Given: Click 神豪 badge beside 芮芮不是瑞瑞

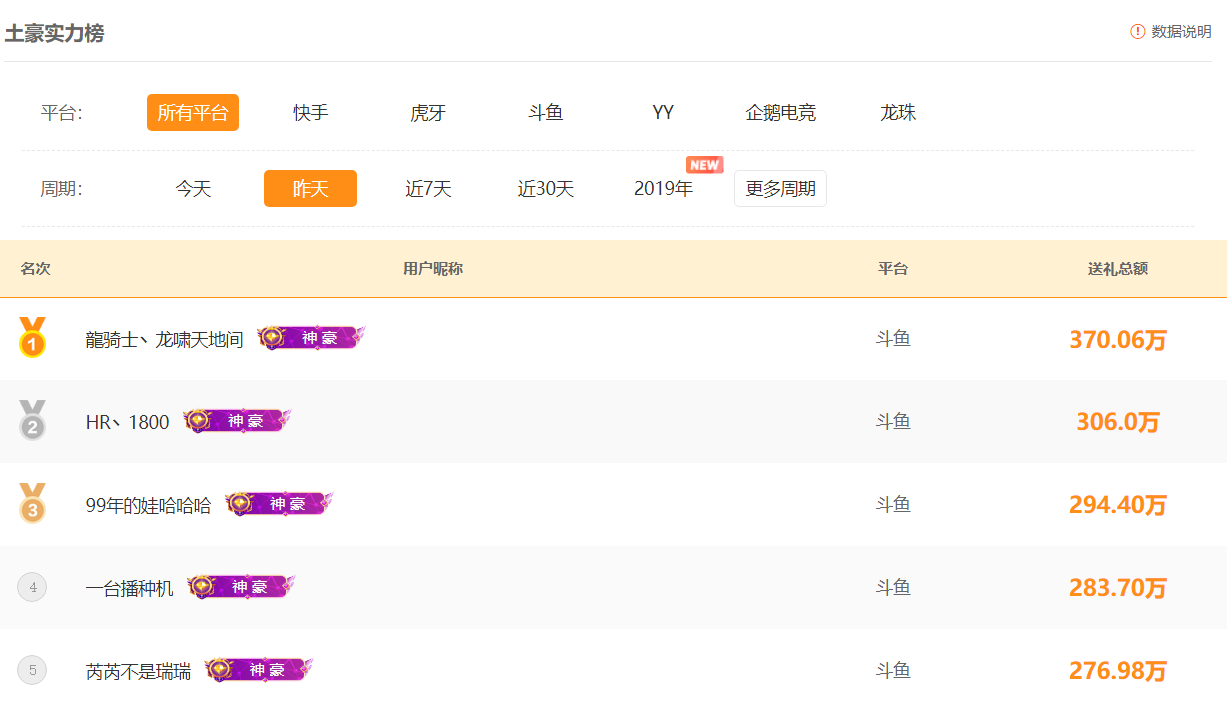Looking at the screenshot, I should pos(259,670).
